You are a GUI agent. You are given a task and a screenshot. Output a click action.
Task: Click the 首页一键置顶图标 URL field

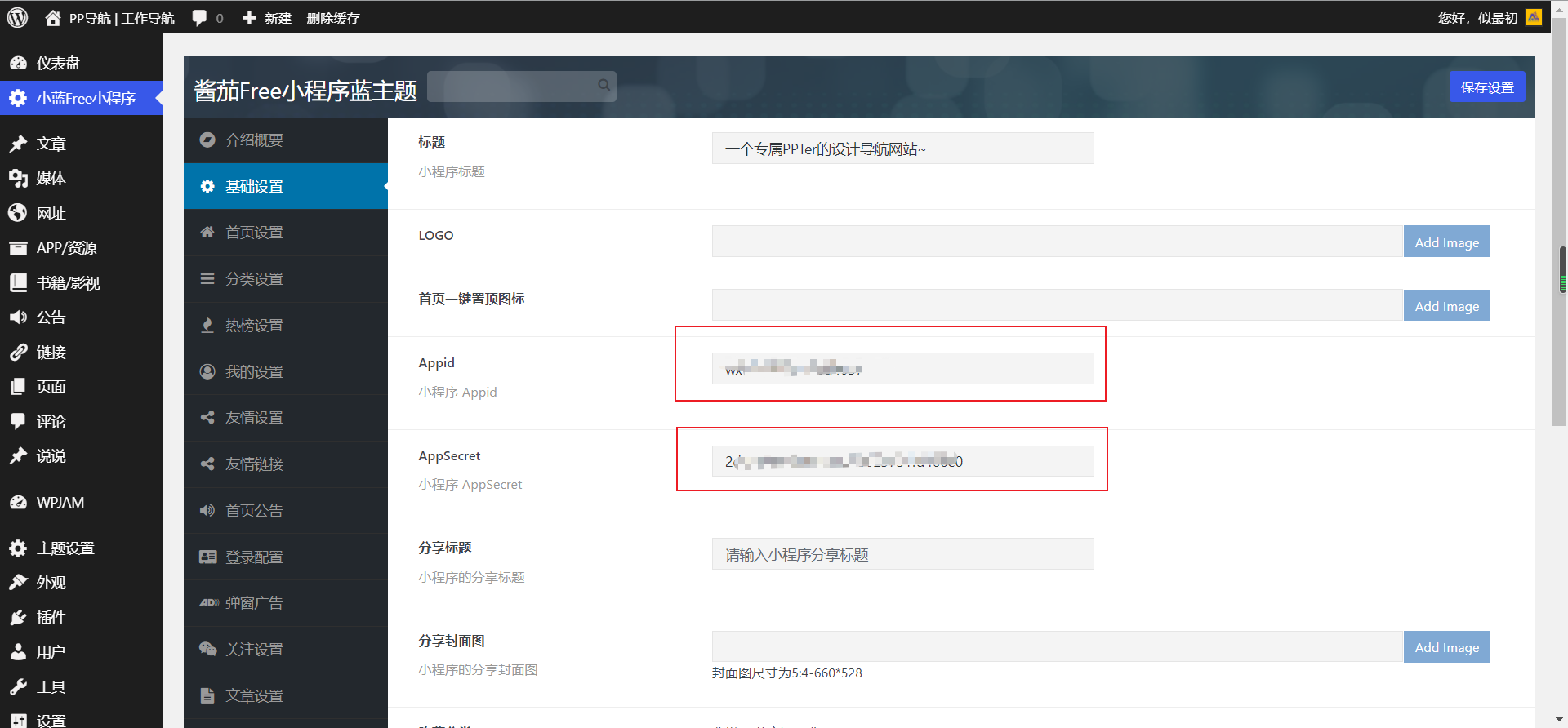[x=1058, y=305]
